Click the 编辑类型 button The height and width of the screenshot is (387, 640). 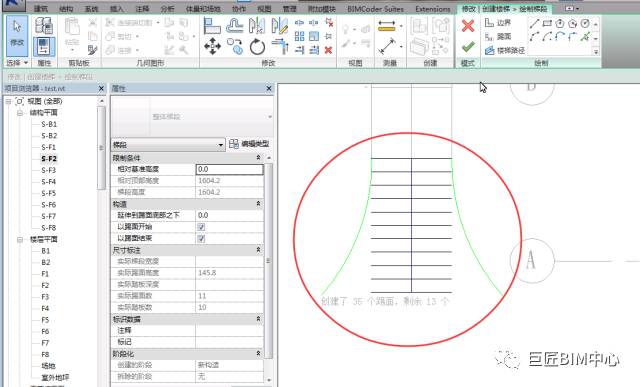click(249, 144)
